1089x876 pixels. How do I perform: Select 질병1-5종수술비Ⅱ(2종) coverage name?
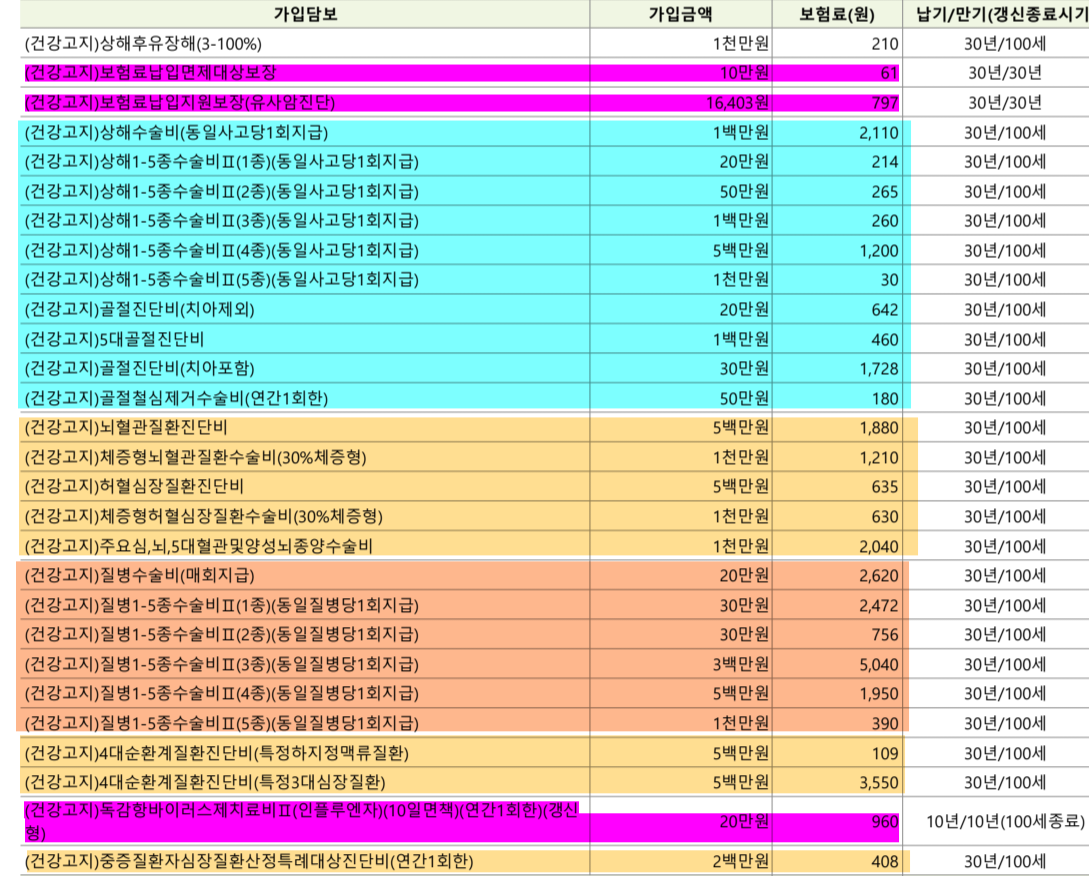pyautogui.click(x=222, y=634)
